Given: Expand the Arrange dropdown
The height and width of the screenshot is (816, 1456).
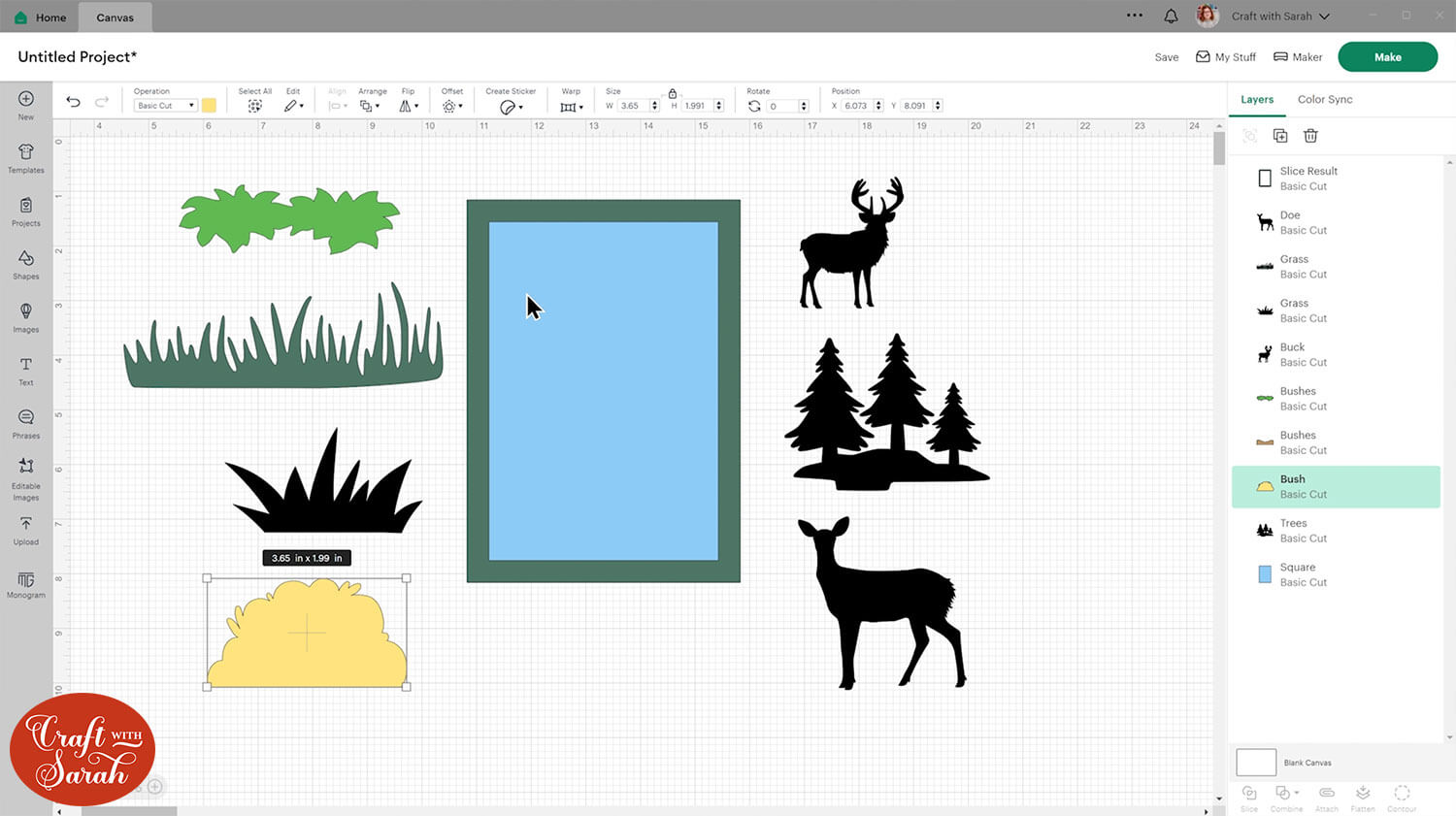Looking at the screenshot, I should point(370,106).
